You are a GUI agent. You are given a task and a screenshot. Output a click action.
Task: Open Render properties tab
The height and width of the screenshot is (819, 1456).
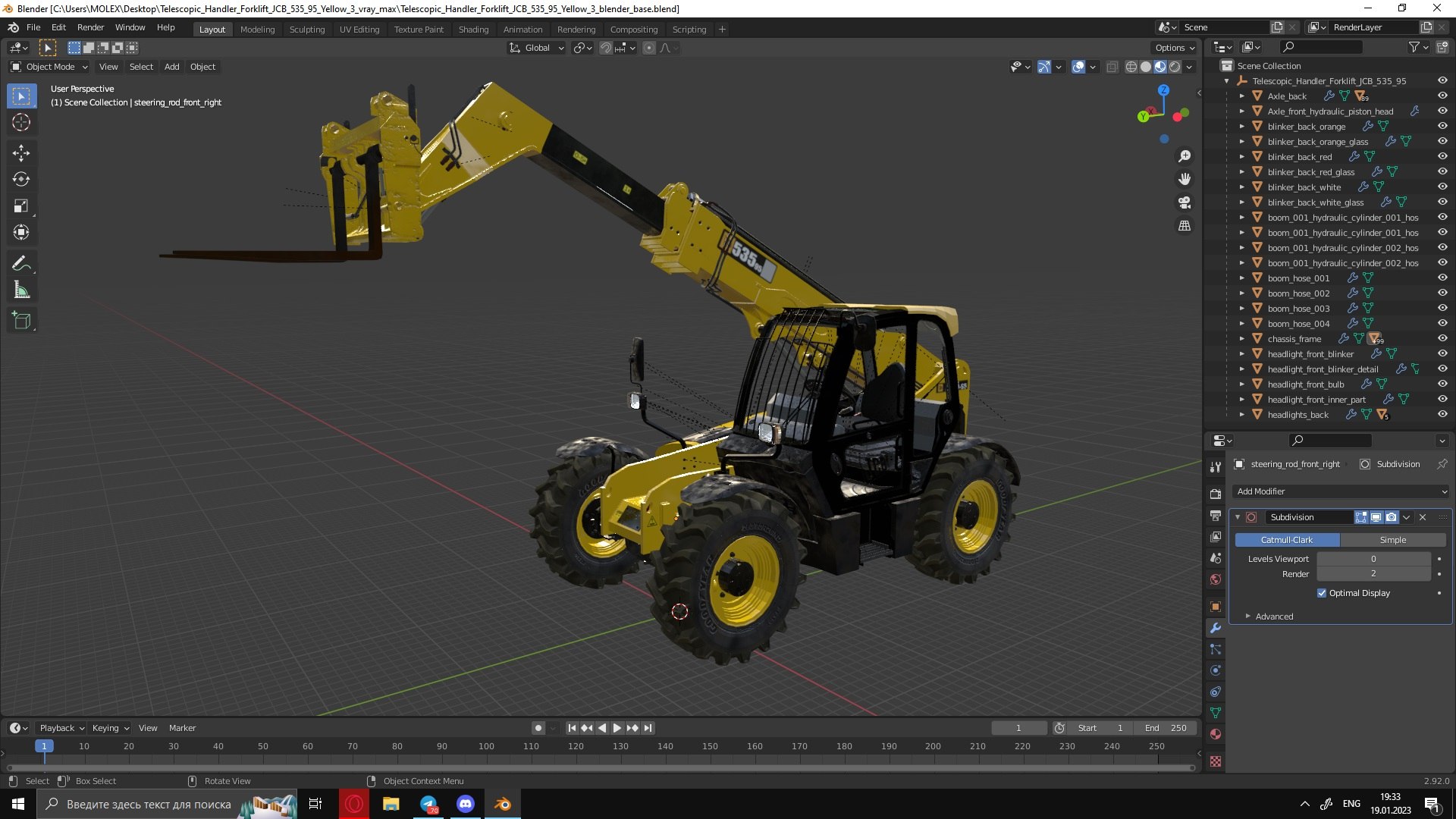point(1216,494)
